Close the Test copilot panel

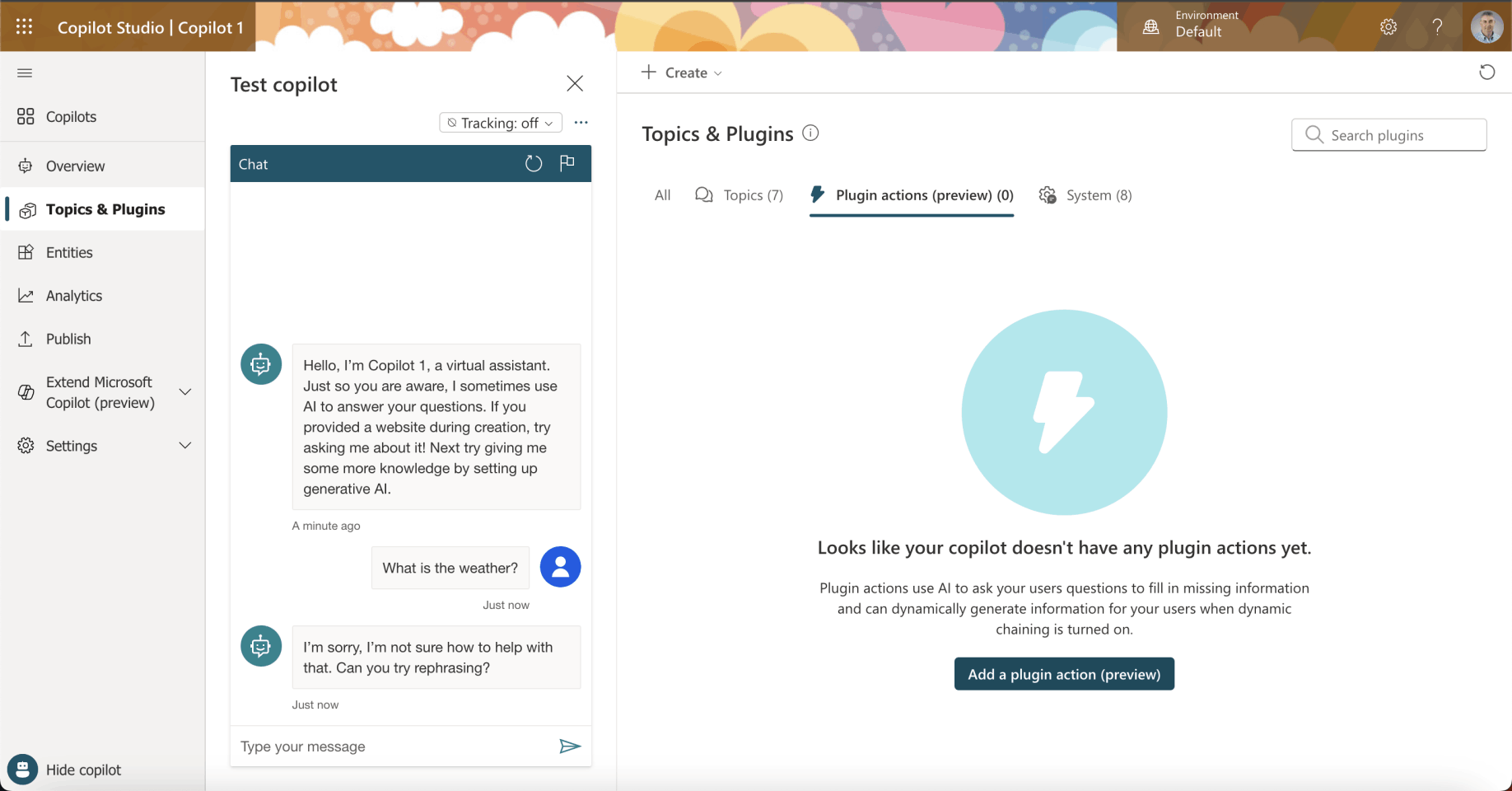point(575,83)
